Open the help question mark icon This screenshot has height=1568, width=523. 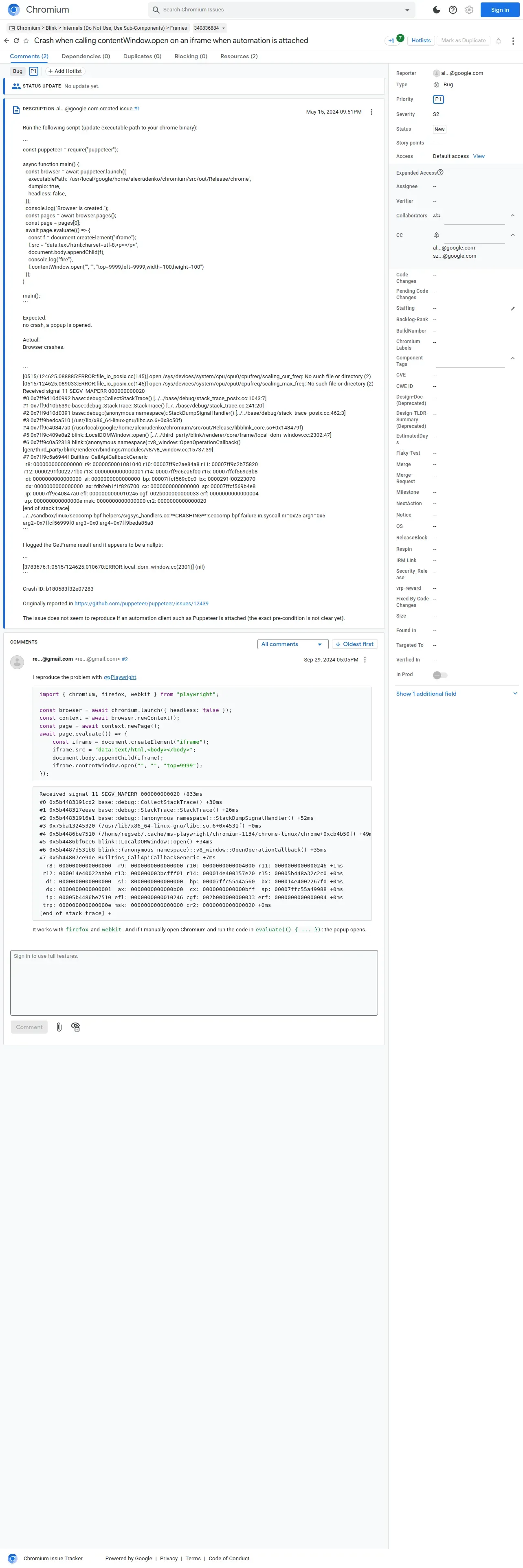453,10
